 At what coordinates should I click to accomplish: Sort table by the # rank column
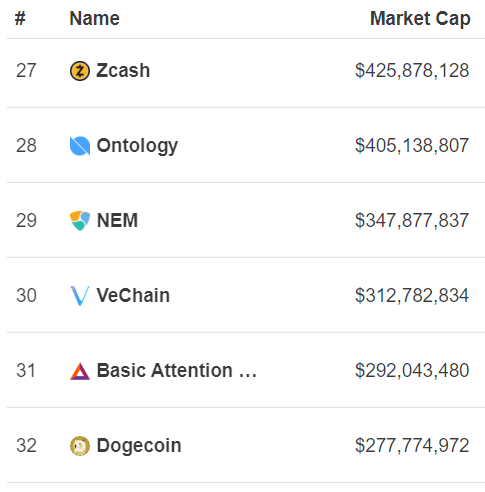[20, 18]
